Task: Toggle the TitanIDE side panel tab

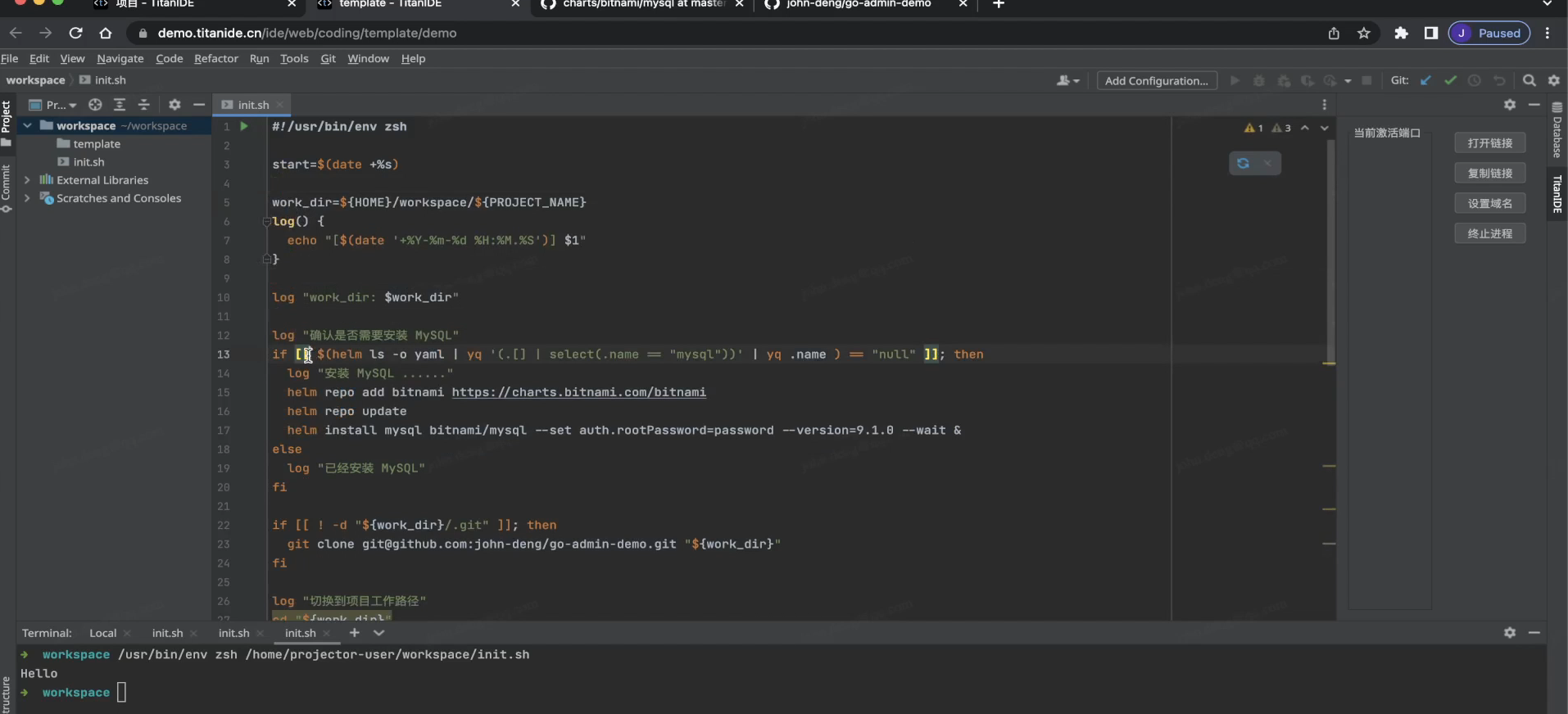Action: coord(1557,194)
